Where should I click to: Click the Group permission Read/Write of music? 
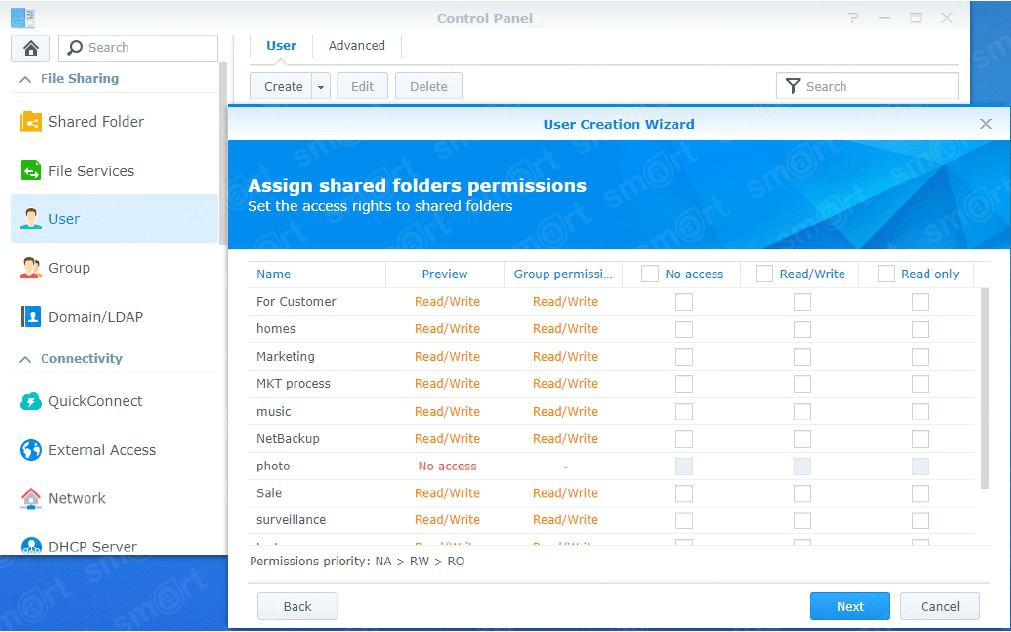pos(565,411)
